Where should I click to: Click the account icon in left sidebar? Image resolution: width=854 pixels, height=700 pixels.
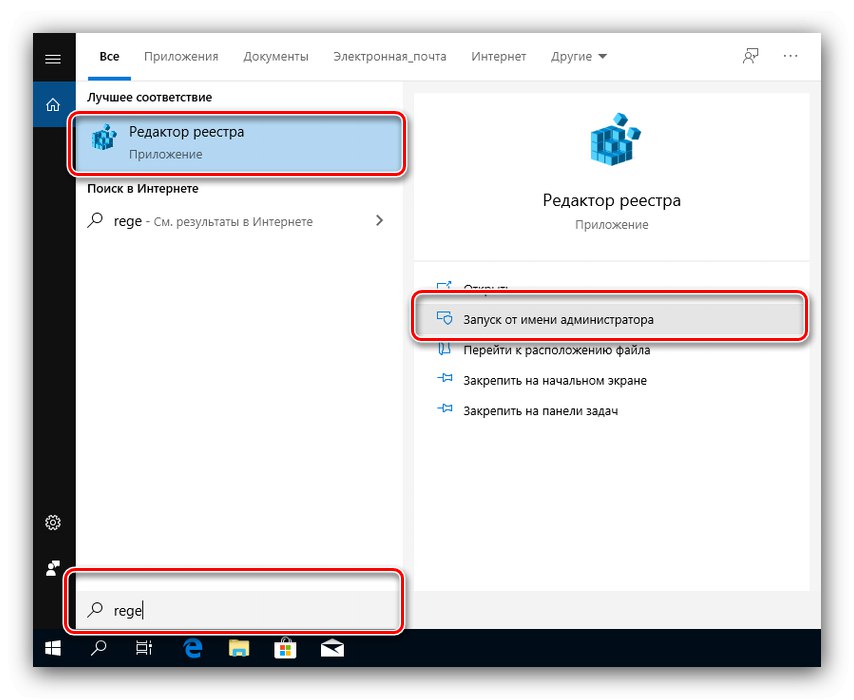tap(53, 568)
